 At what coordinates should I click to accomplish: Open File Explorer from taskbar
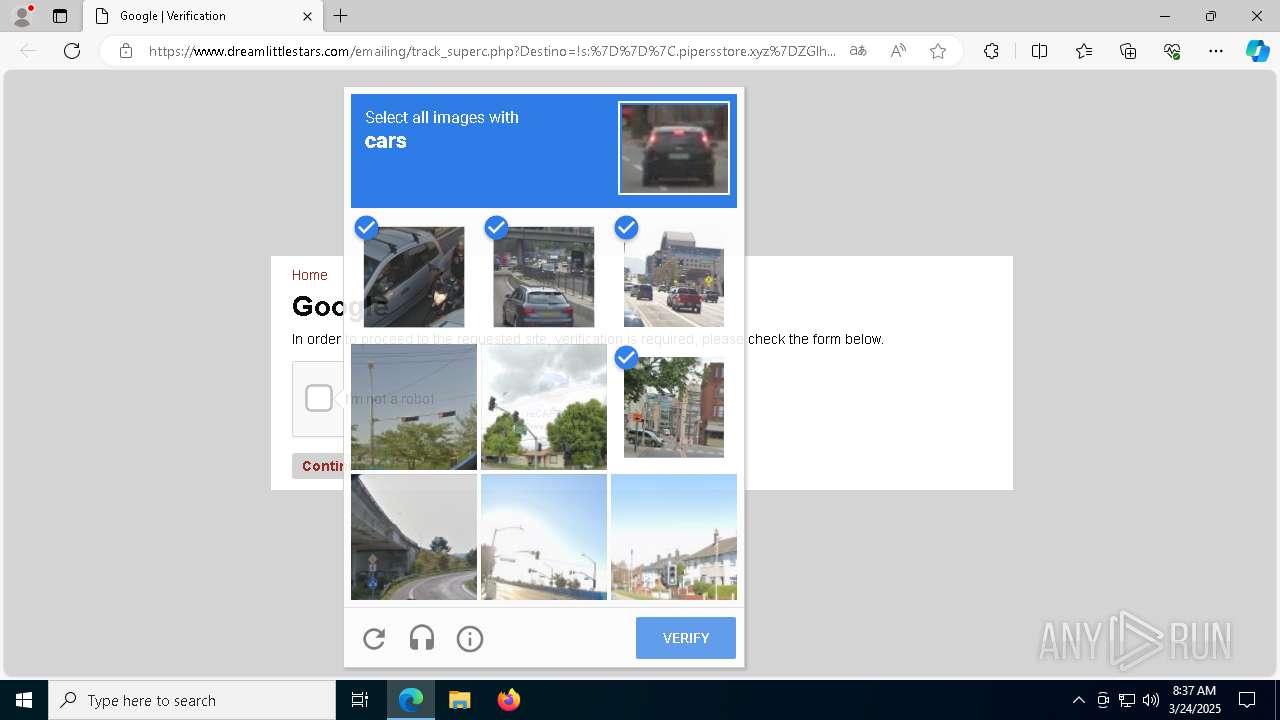click(460, 700)
